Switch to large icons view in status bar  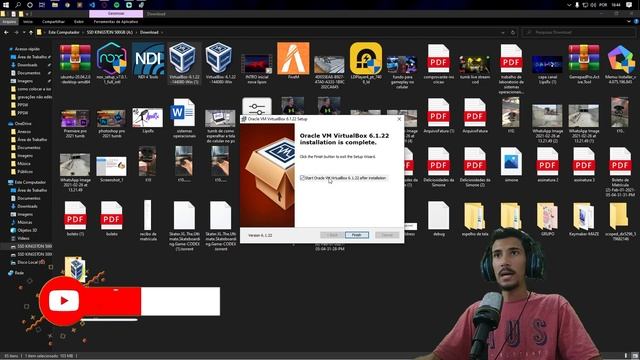pos(635,356)
